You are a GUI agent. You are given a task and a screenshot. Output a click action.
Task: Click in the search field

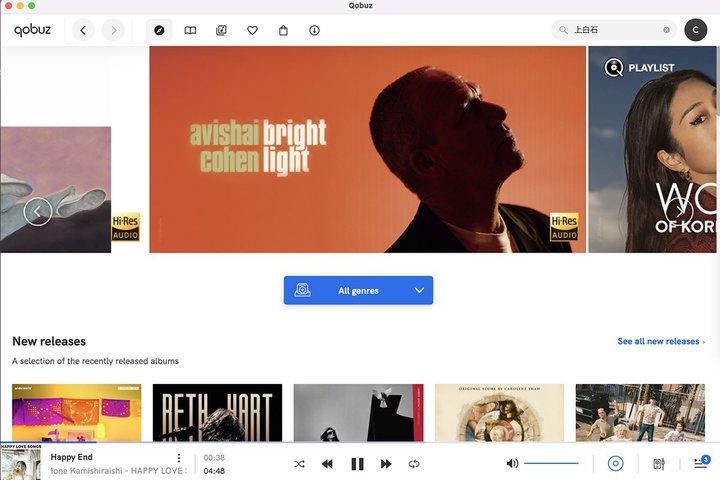(614, 30)
